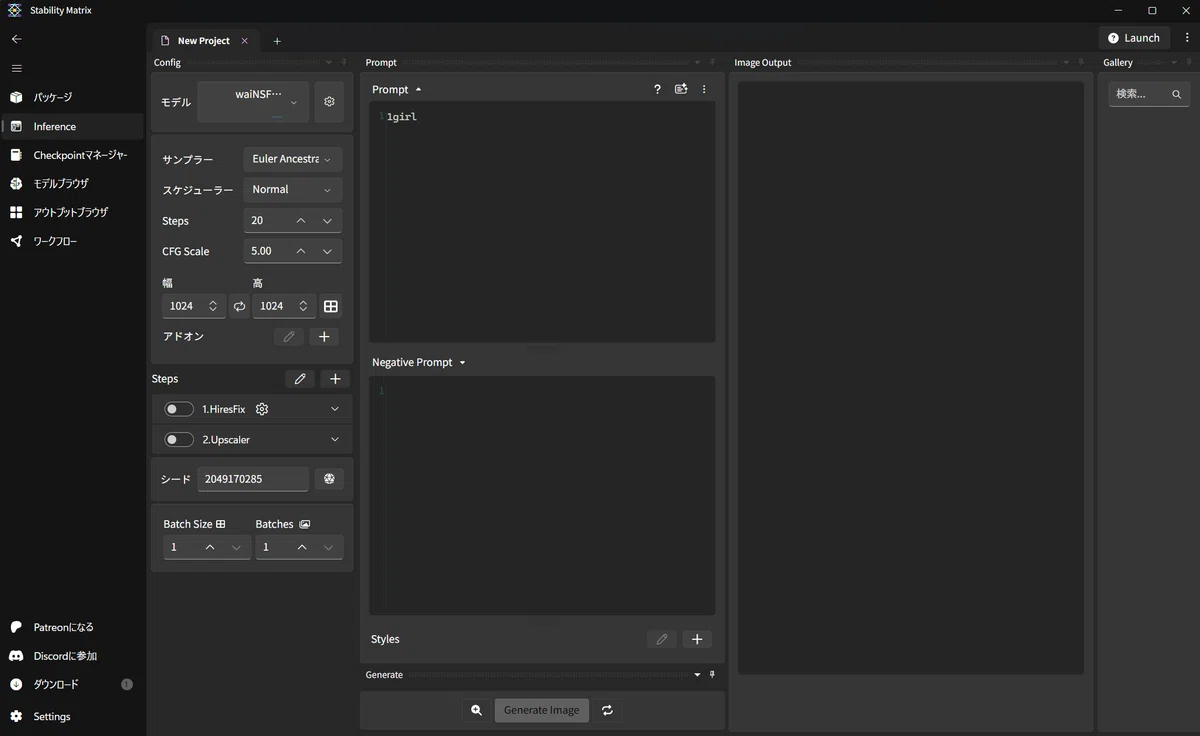Open the hamburger menu in the sidebar
The image size is (1200, 736).
pos(16,68)
